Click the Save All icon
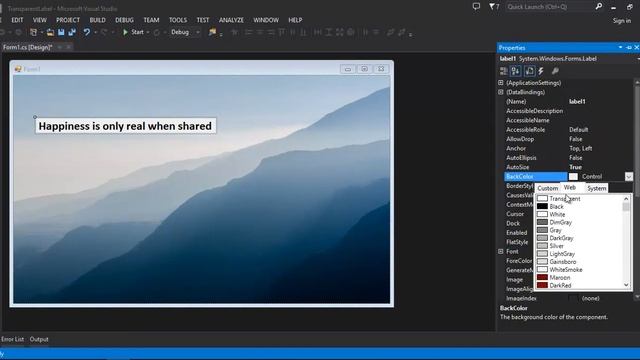The image size is (640, 360). tap(72, 32)
